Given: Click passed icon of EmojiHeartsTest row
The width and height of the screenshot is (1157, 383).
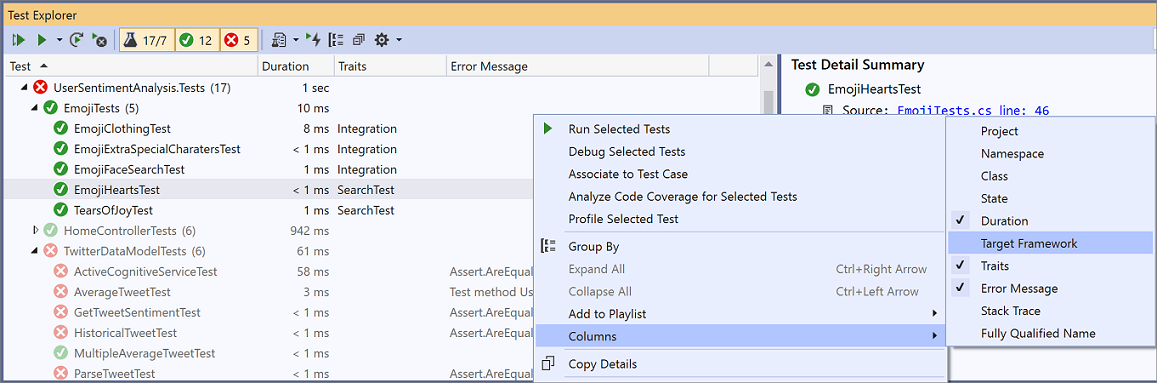Looking at the screenshot, I should (61, 190).
